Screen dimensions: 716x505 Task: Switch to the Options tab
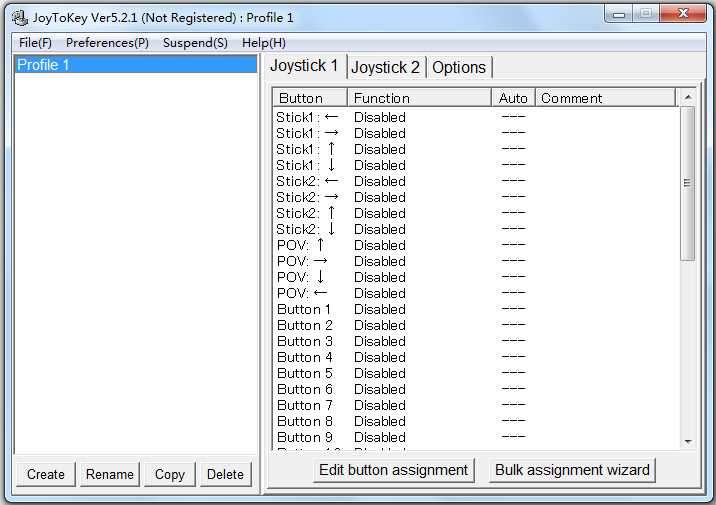click(x=459, y=67)
